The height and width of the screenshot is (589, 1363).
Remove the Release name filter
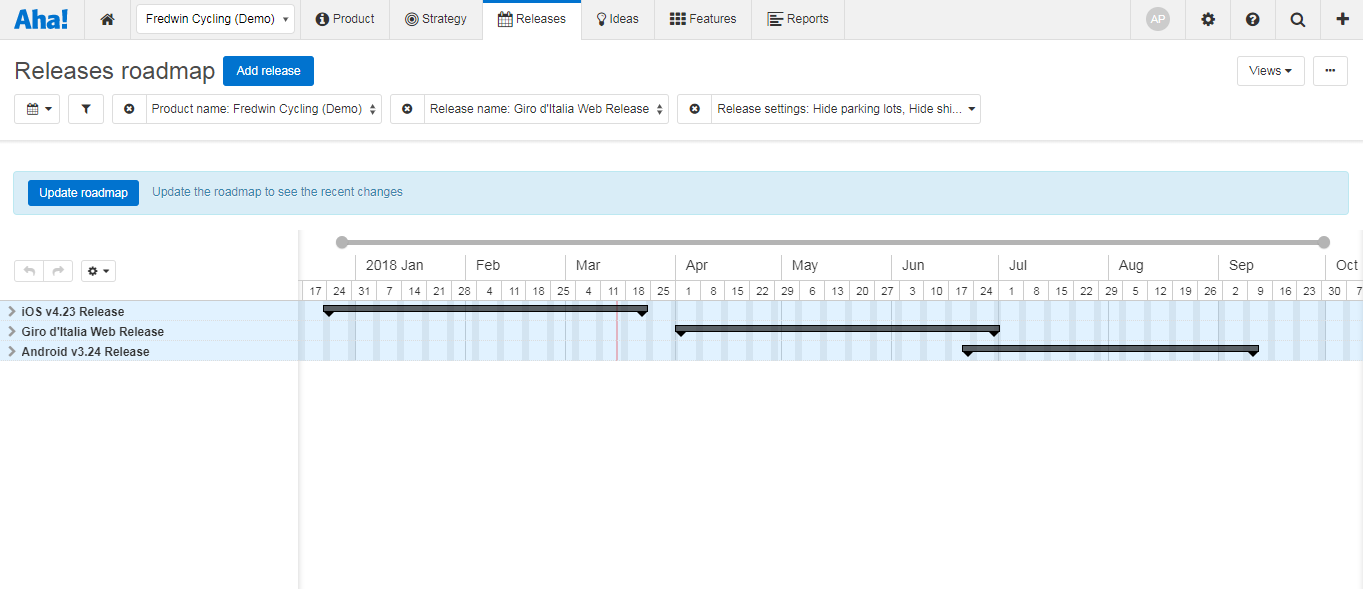407,109
